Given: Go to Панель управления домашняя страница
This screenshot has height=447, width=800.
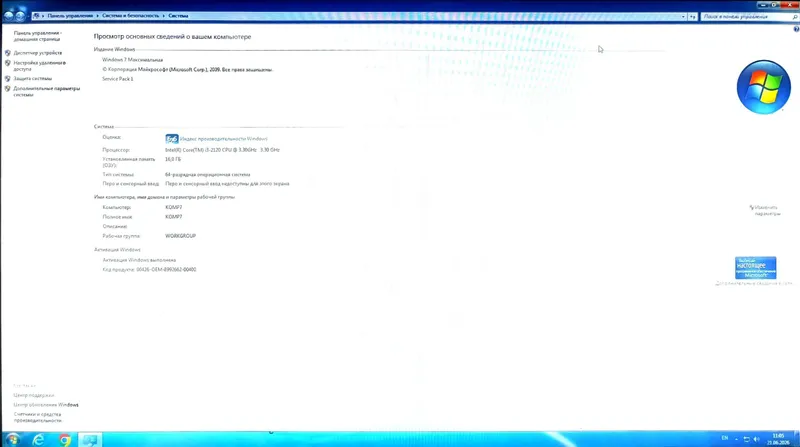Looking at the screenshot, I should pos(37,36).
